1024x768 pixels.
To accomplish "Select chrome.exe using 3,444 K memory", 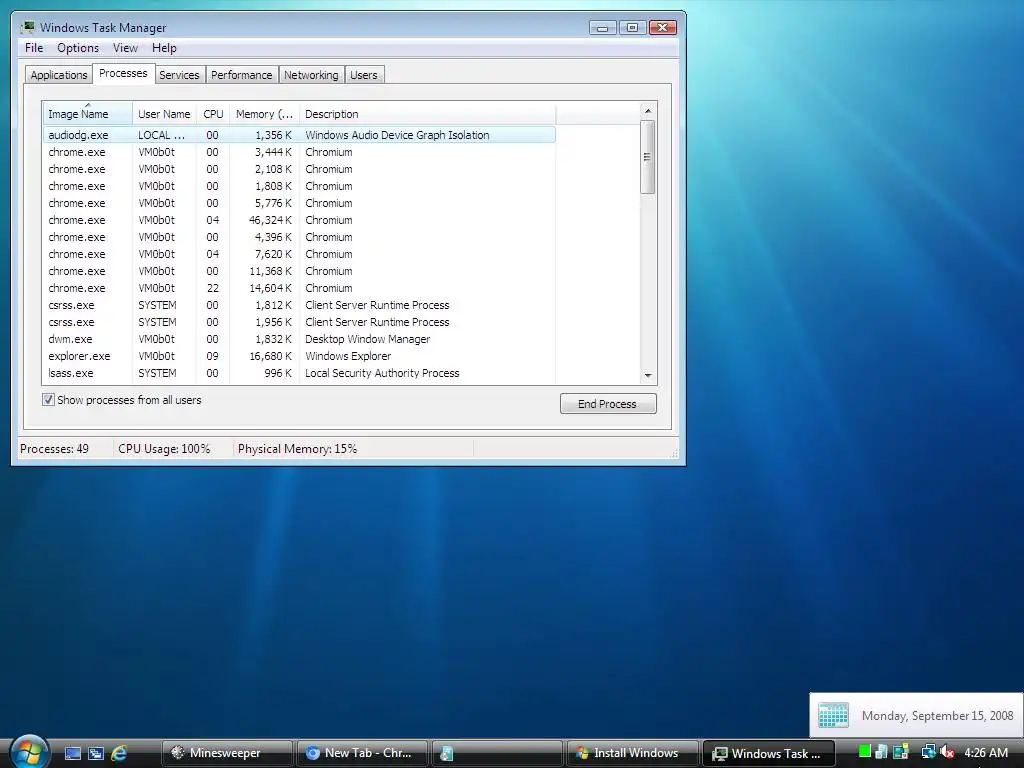I will click(x=299, y=152).
